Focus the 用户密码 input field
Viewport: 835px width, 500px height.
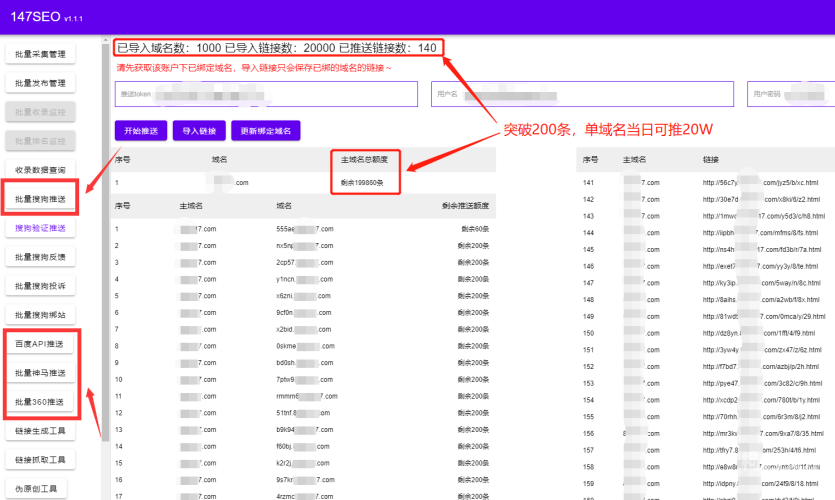(x=791, y=94)
